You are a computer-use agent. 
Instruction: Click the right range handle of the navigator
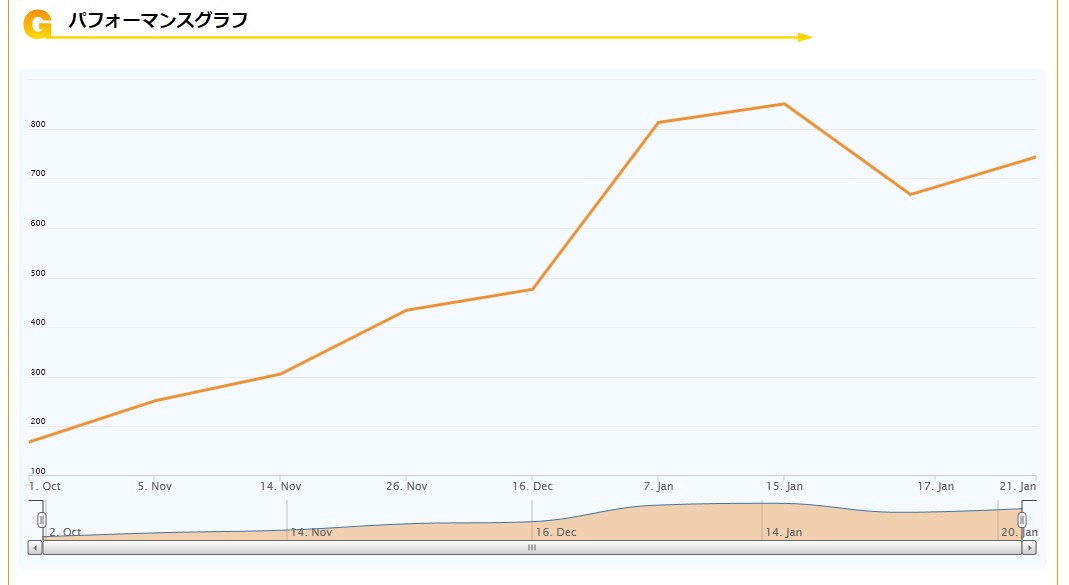coord(1022,520)
